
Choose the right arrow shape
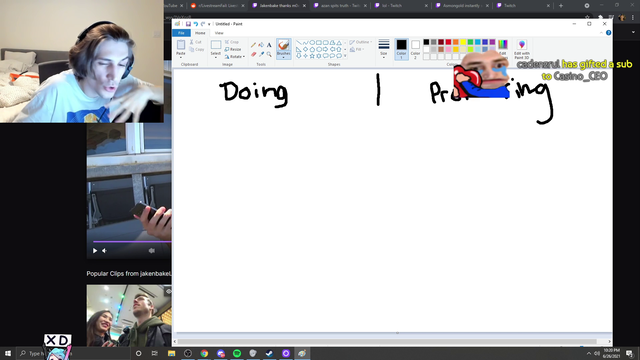325,49
